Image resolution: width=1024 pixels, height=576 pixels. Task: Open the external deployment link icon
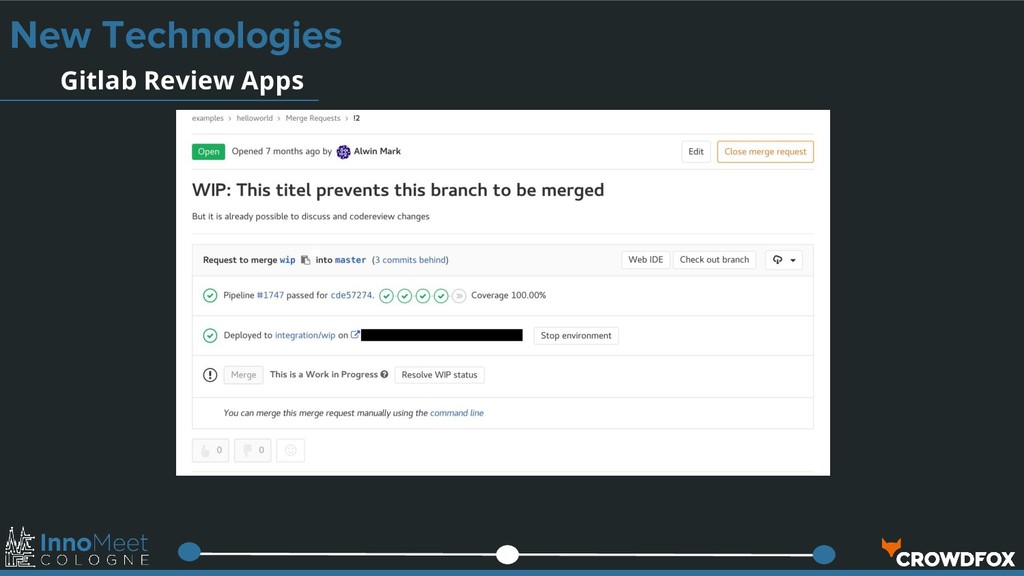point(355,335)
